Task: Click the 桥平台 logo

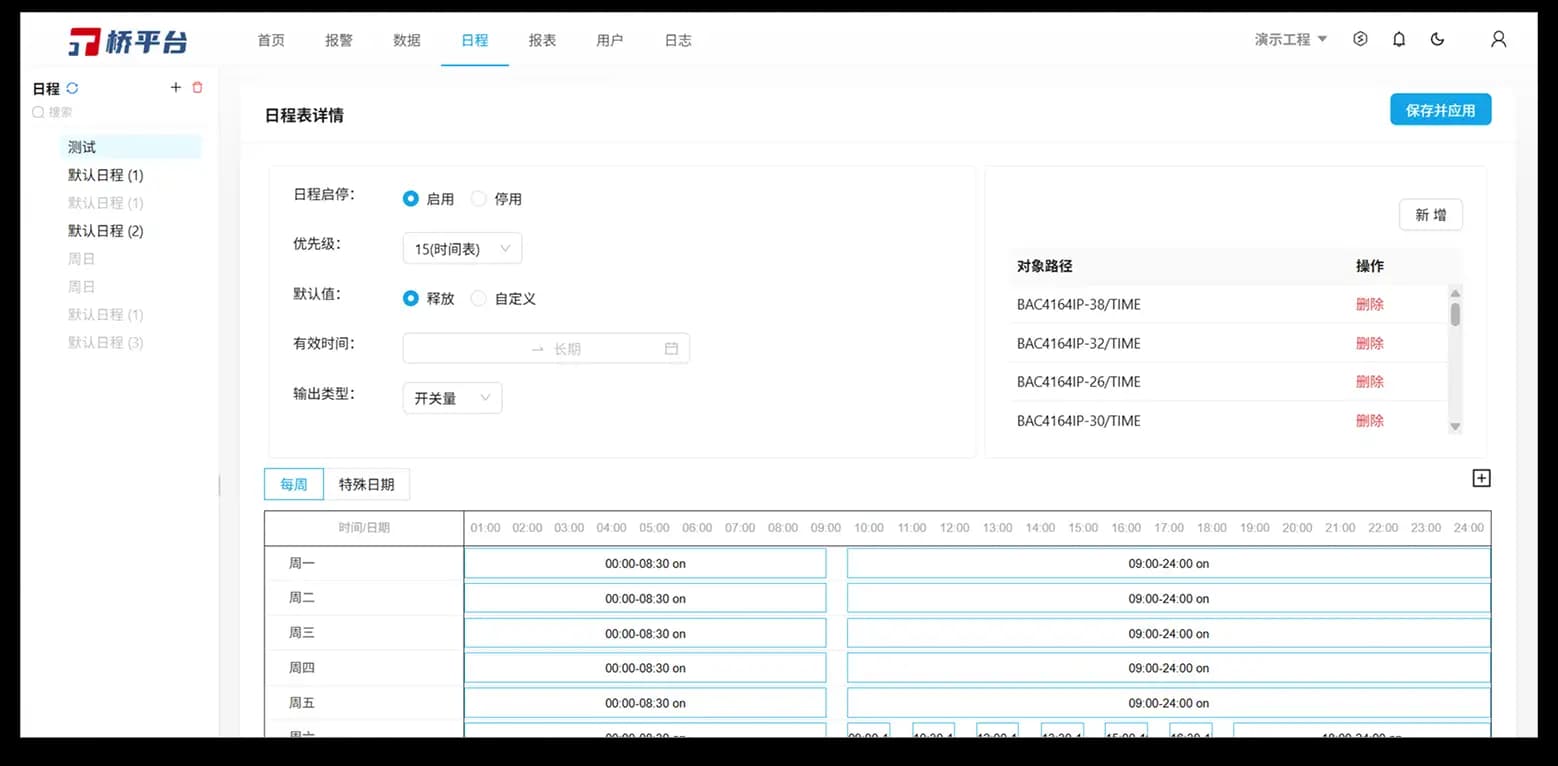Action: (128, 41)
